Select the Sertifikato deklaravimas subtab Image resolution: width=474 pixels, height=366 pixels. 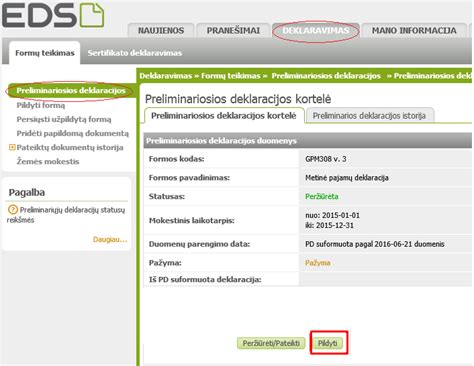click(x=135, y=53)
